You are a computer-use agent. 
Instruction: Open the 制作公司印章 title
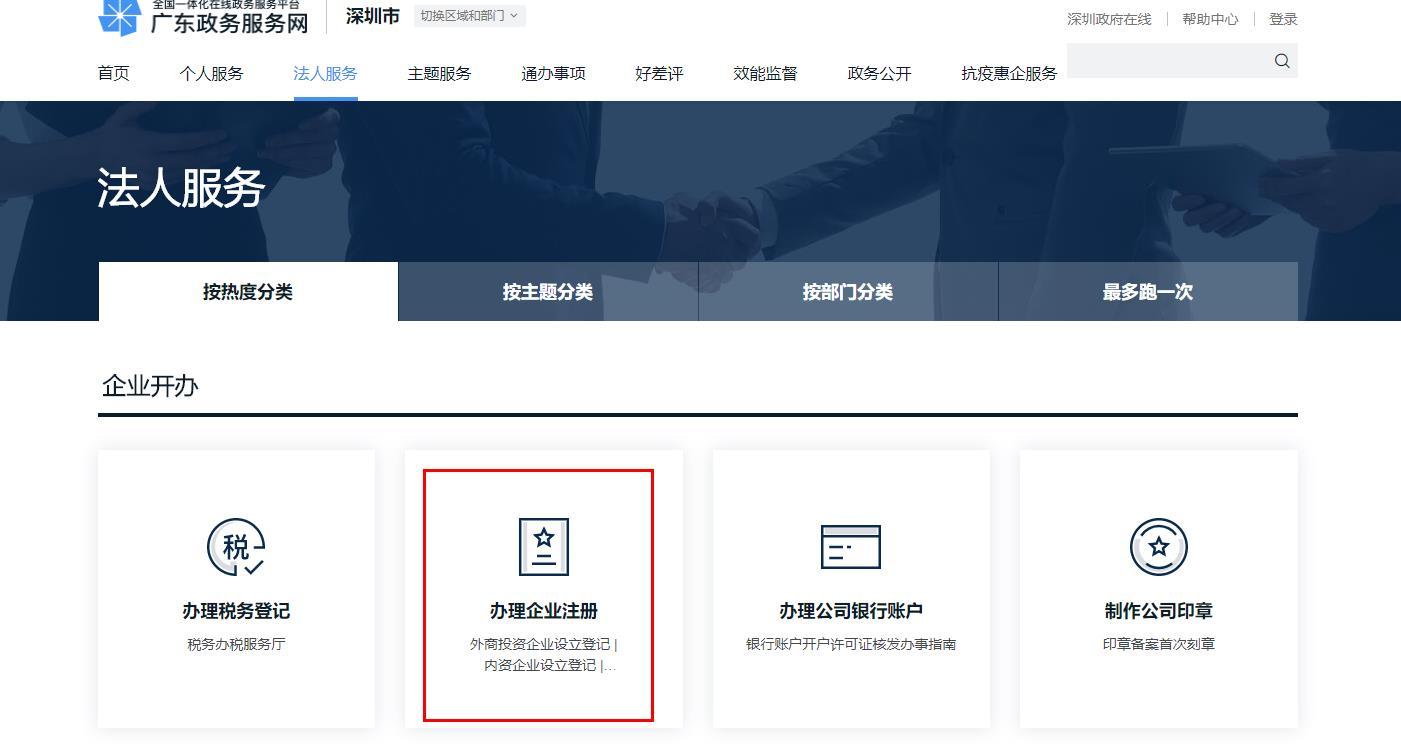pyautogui.click(x=1159, y=611)
